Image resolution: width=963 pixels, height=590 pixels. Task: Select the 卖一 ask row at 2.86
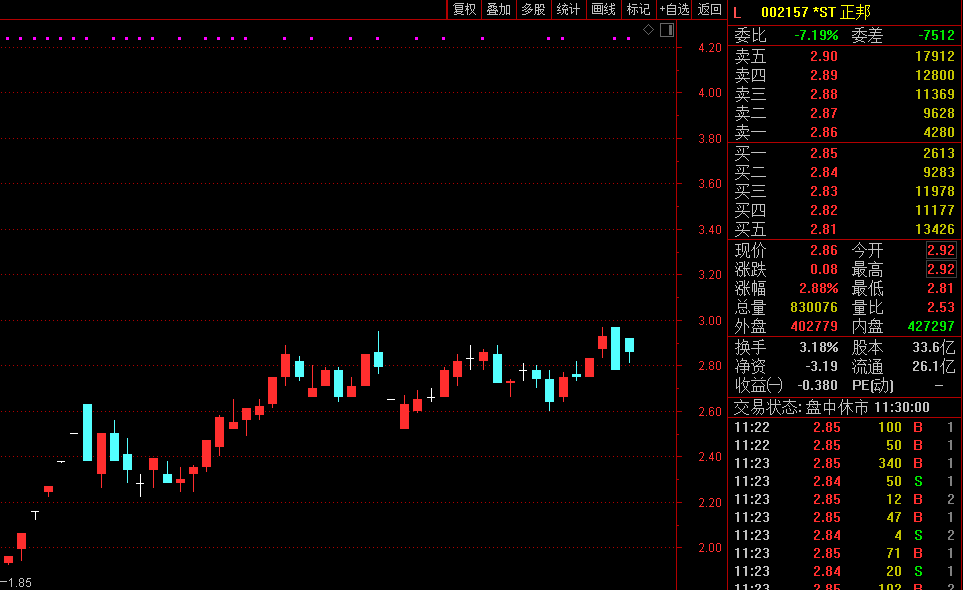pyautogui.click(x=844, y=132)
